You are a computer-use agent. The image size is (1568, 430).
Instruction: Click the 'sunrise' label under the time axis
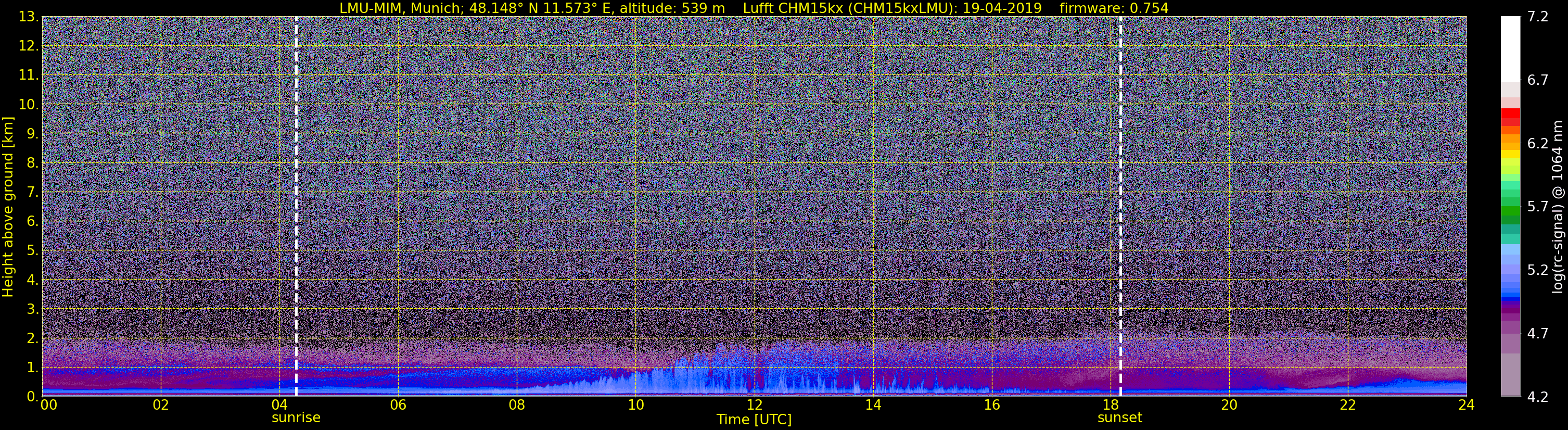click(x=296, y=418)
